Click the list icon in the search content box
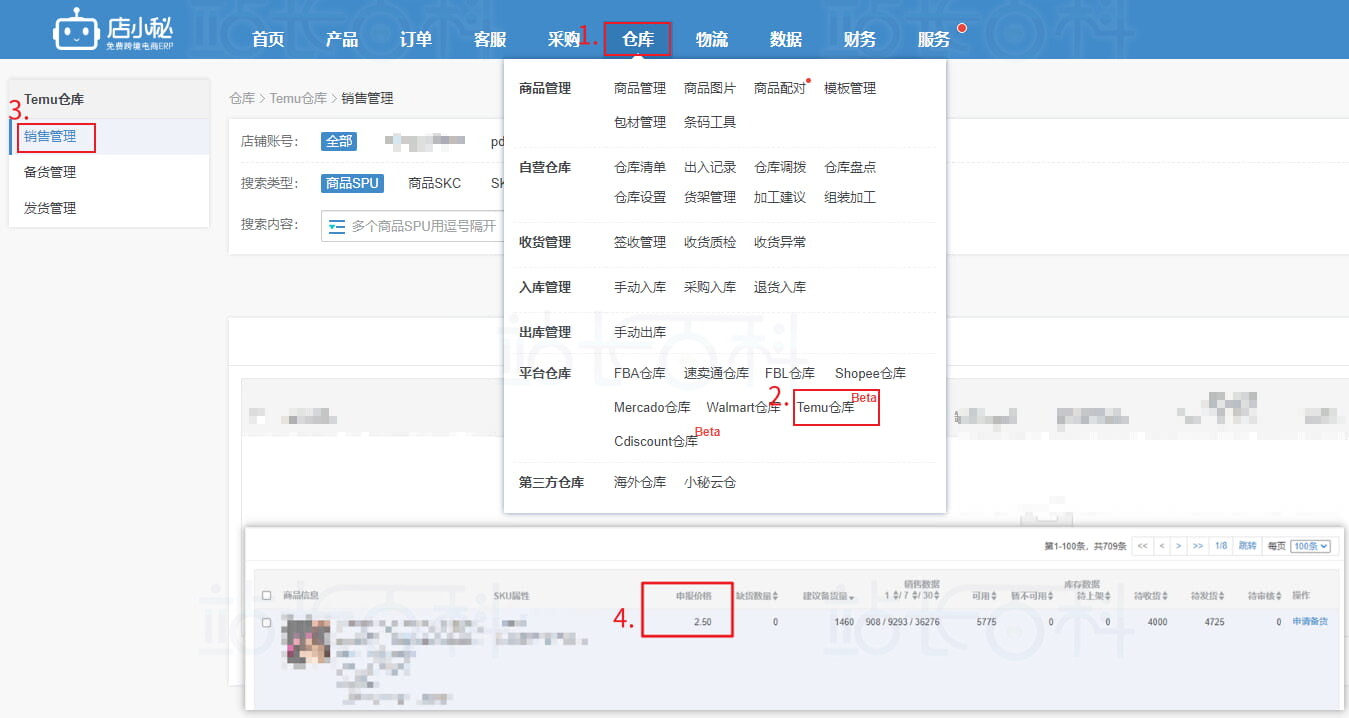This screenshot has height=718, width=1349. 337,227
